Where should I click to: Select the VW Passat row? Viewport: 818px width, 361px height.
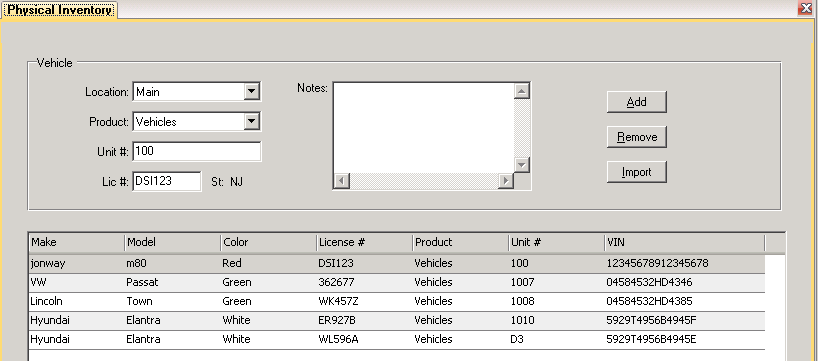coord(397,282)
